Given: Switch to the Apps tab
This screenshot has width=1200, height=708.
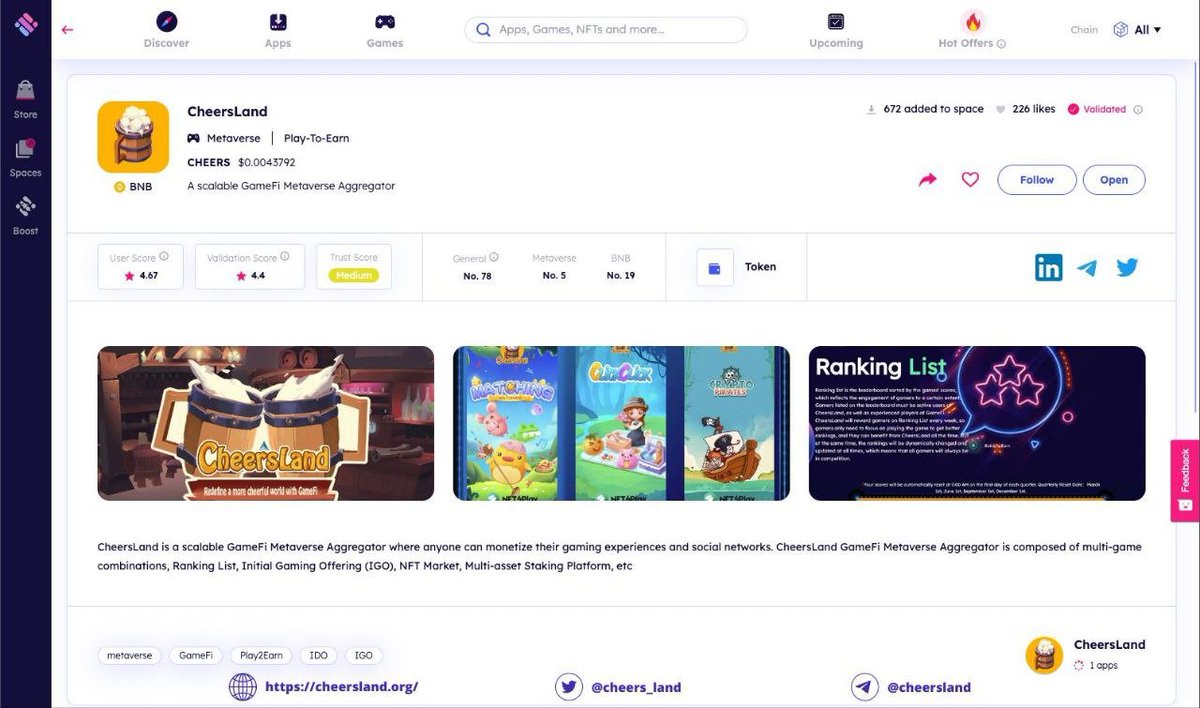Looking at the screenshot, I should point(278,30).
